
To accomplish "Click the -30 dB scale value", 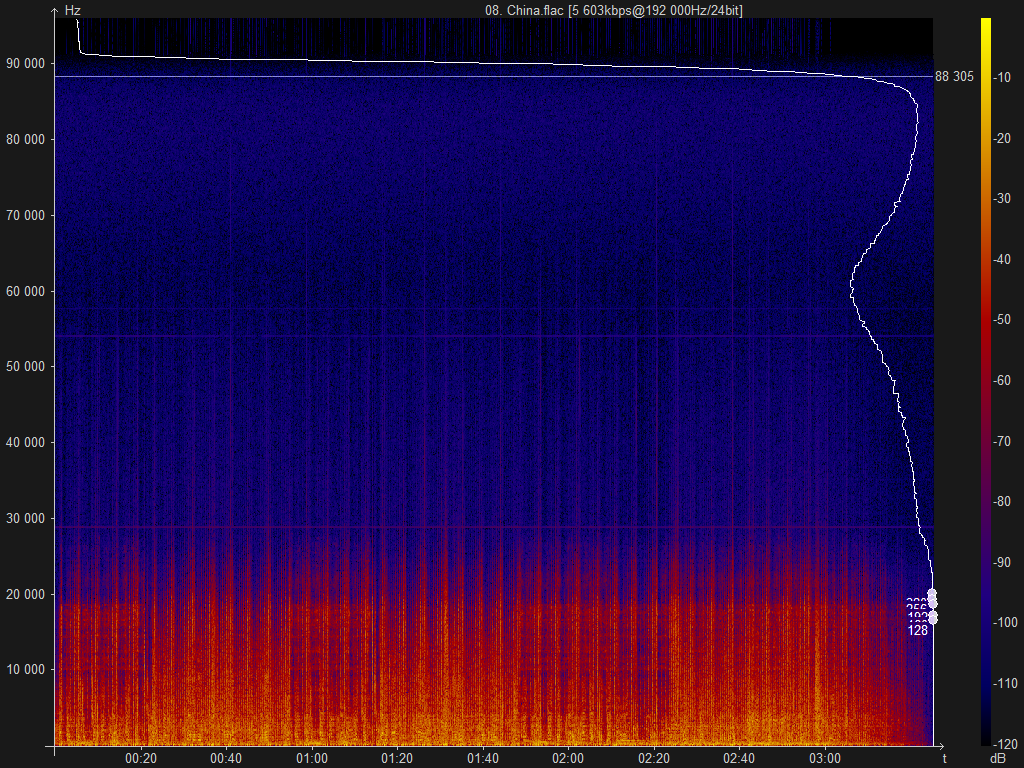I will point(1002,199).
